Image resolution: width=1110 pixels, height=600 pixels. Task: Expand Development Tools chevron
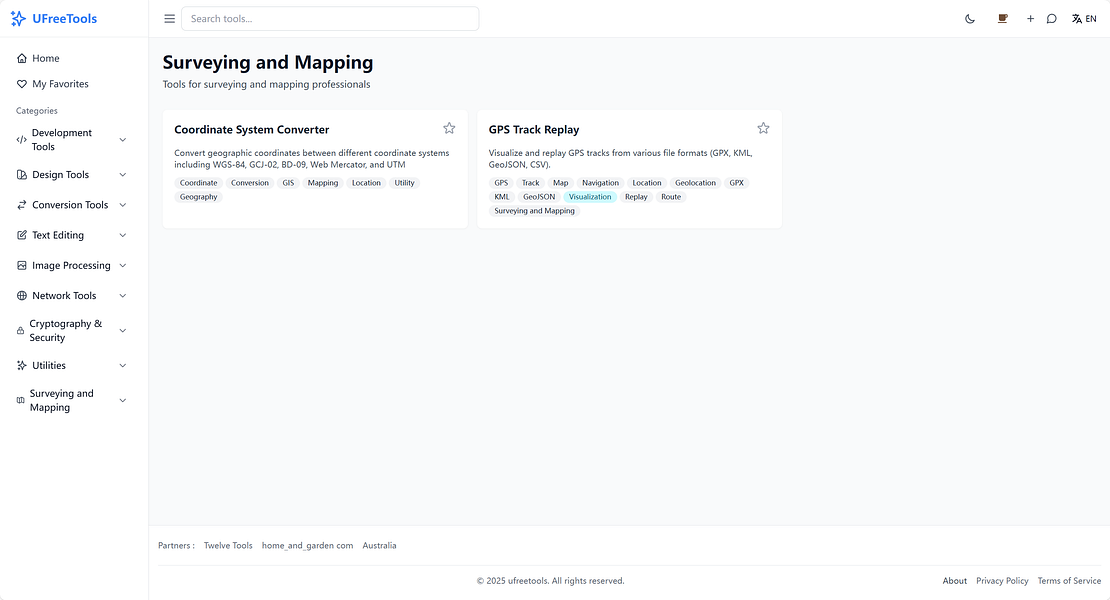pos(122,139)
